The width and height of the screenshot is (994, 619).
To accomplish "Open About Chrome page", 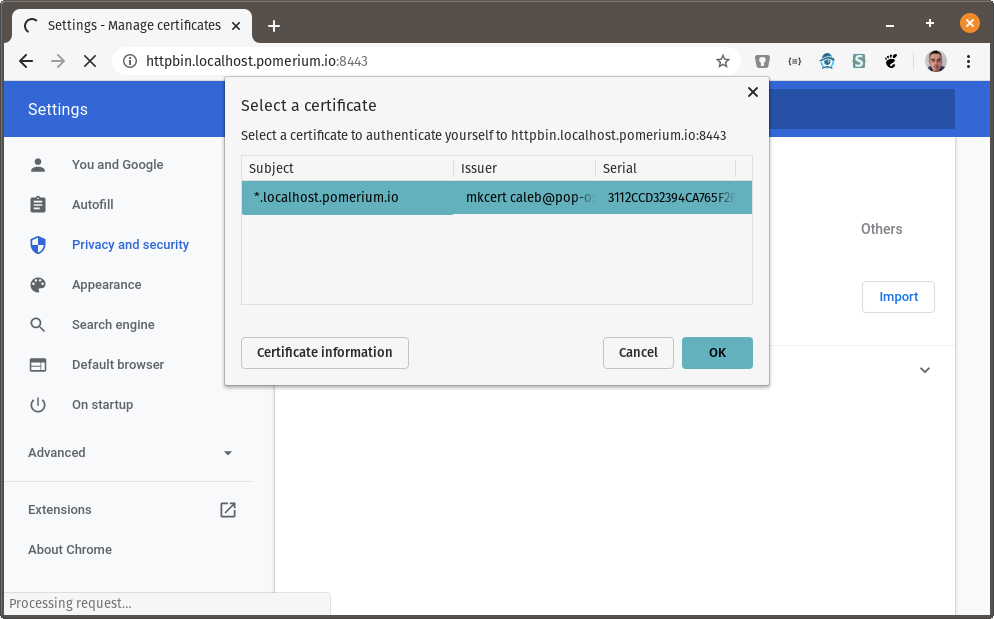I will click(x=70, y=550).
